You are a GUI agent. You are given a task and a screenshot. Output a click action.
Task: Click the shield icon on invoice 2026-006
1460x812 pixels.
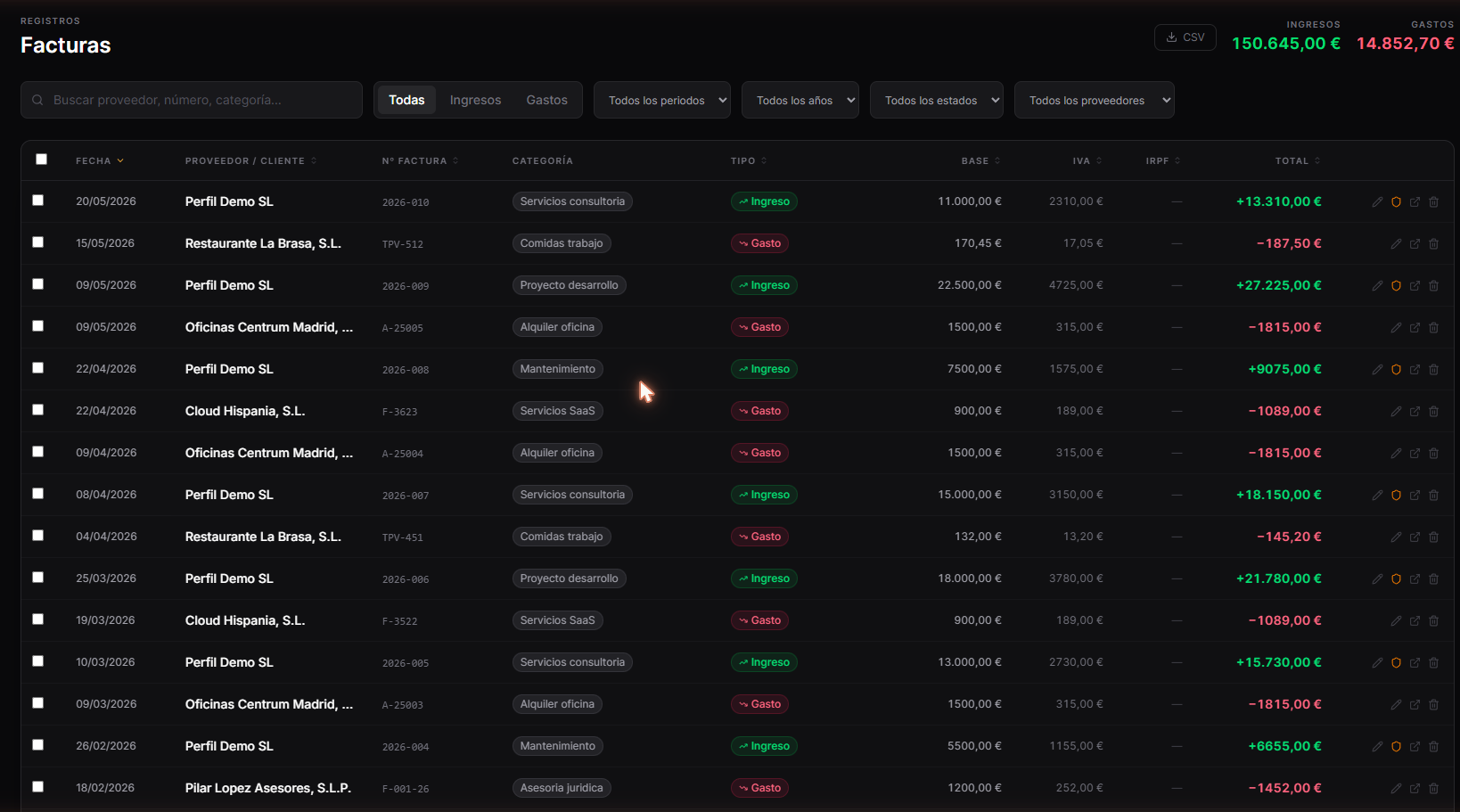coord(1396,579)
